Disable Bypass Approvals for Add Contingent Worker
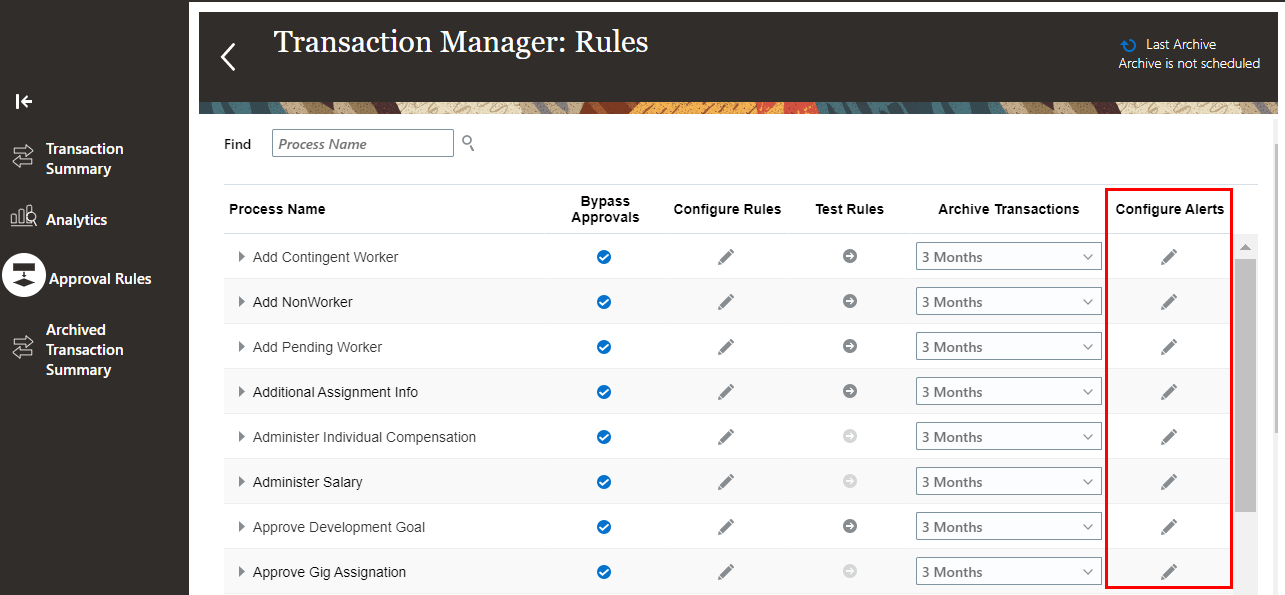The height and width of the screenshot is (595, 1285). 604,256
